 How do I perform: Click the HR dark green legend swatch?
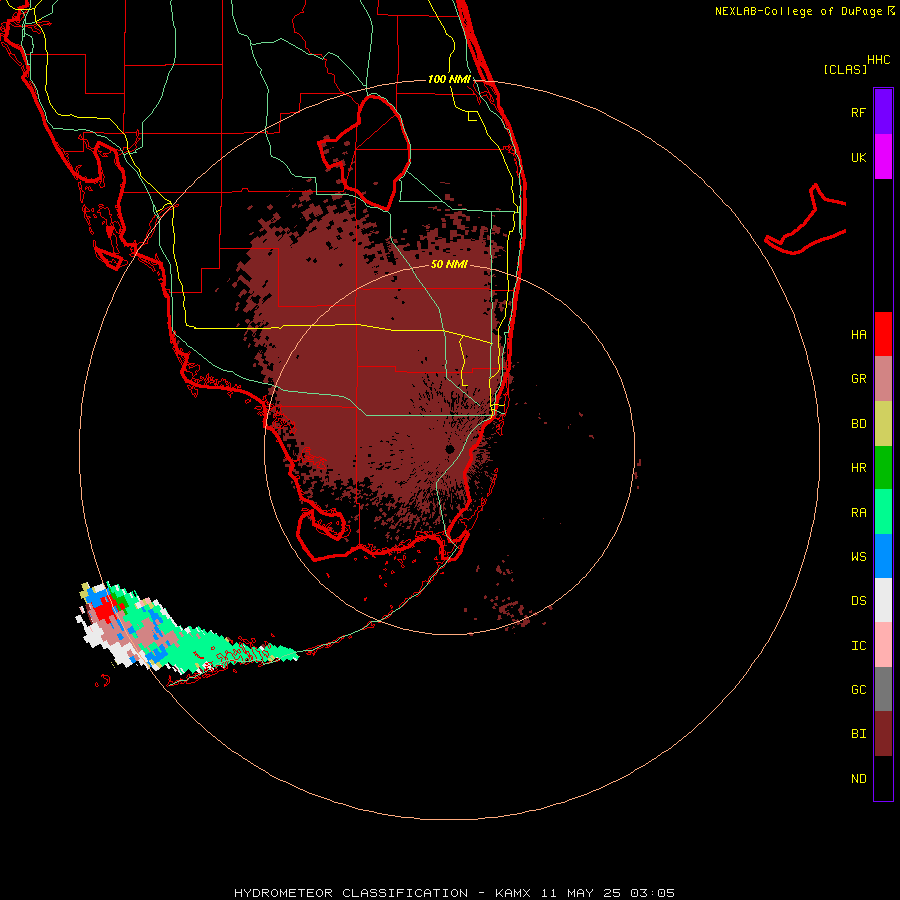pyautogui.click(x=883, y=468)
